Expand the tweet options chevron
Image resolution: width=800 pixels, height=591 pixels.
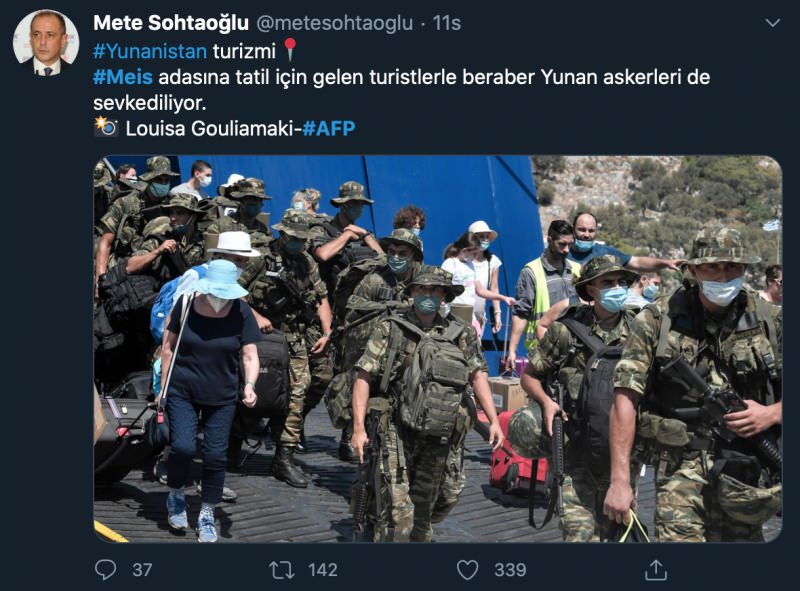click(773, 23)
